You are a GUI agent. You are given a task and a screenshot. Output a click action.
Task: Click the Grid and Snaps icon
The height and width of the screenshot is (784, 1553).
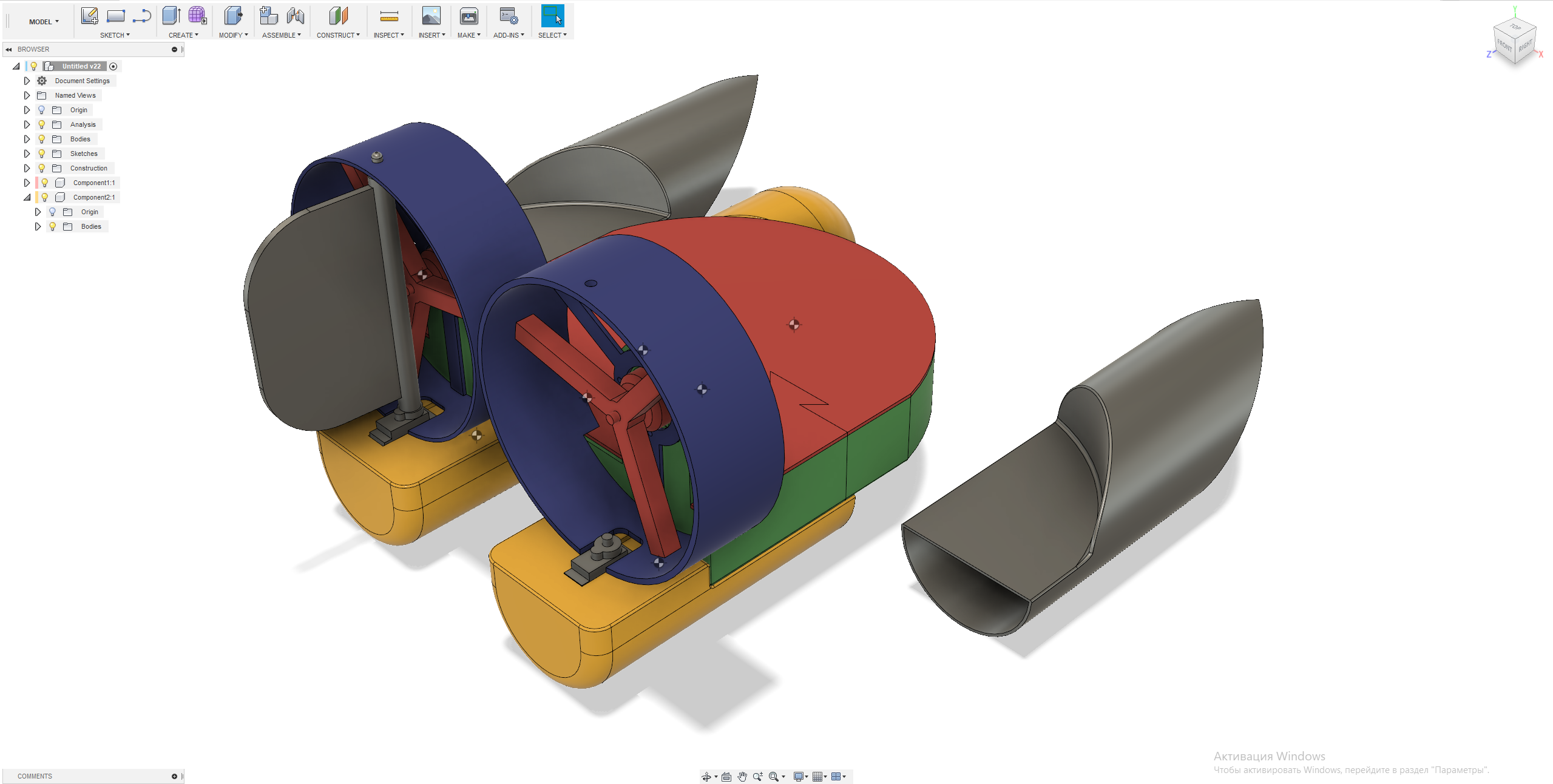tap(817, 777)
